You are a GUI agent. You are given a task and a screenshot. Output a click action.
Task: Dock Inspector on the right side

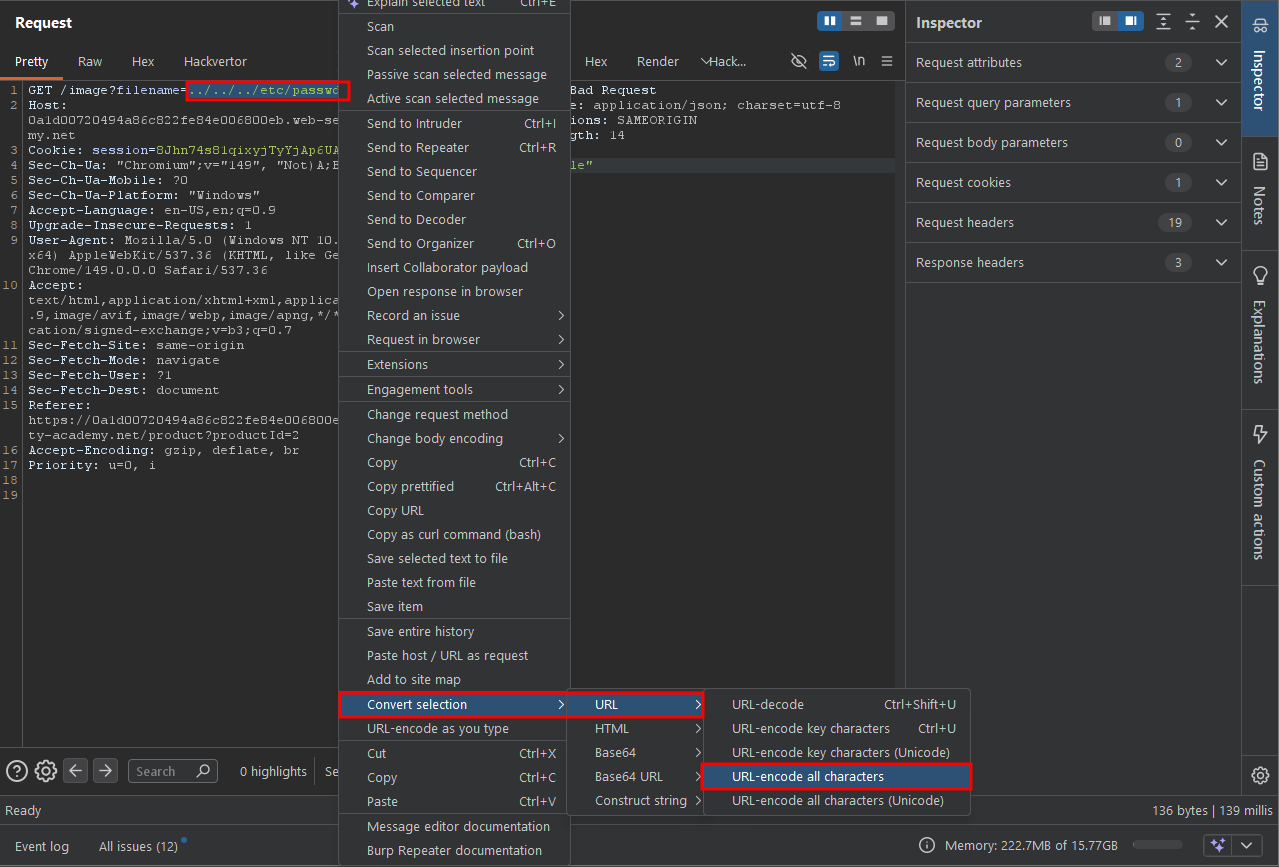[x=1130, y=21]
